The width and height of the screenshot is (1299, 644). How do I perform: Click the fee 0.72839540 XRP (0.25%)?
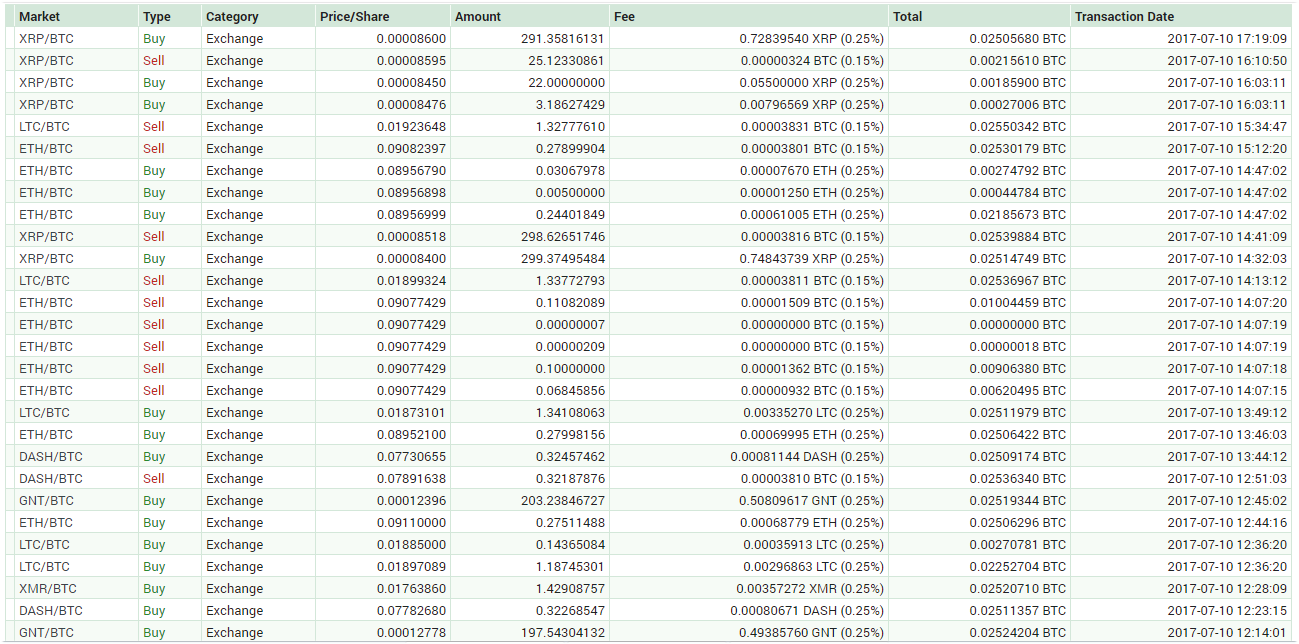coord(811,38)
